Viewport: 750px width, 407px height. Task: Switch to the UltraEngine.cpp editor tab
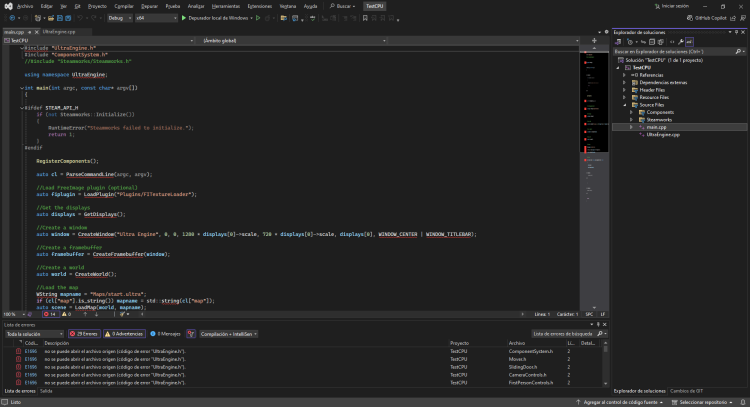point(59,32)
